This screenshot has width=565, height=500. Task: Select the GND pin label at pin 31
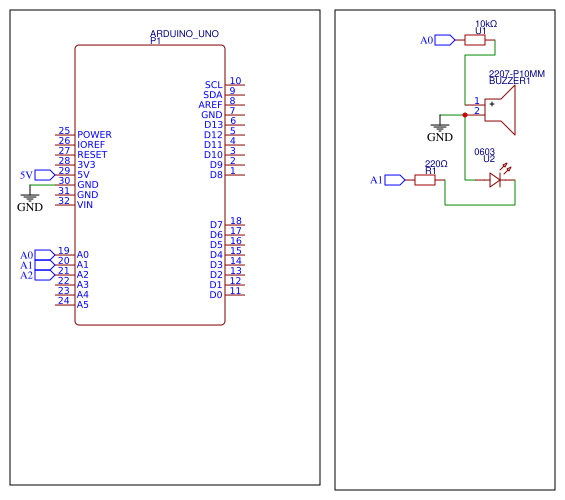tap(88, 195)
